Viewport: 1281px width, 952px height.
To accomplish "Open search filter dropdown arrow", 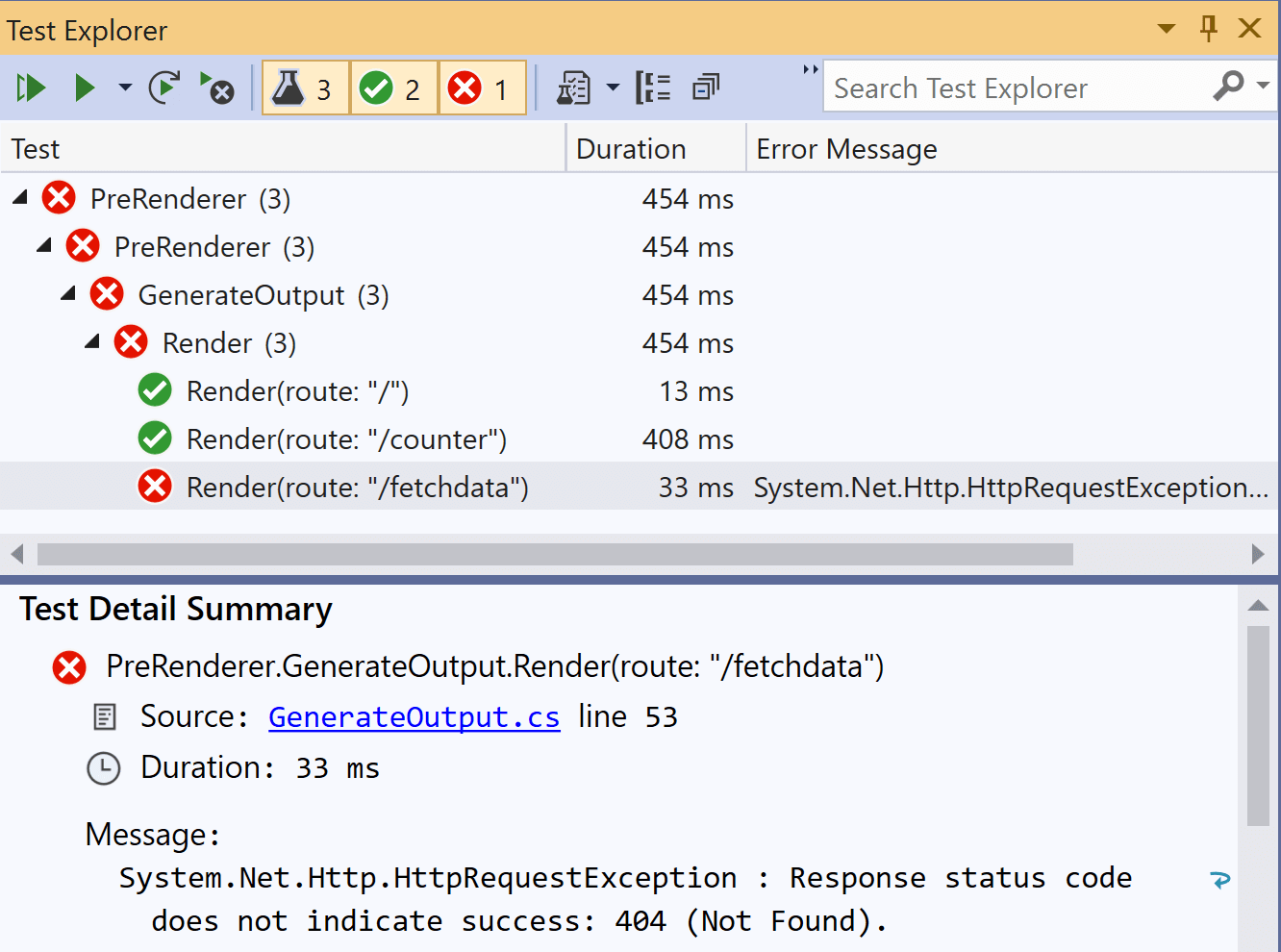I will coord(1263,86).
